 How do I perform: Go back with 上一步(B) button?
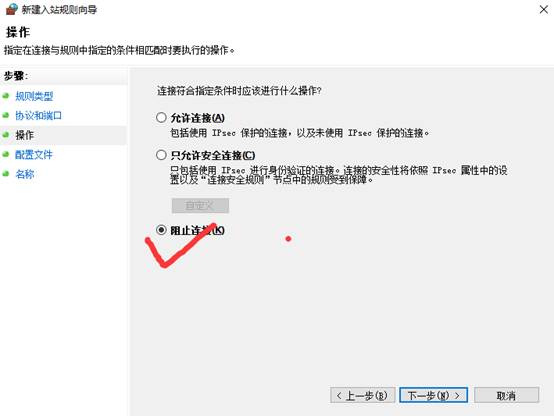click(363, 395)
